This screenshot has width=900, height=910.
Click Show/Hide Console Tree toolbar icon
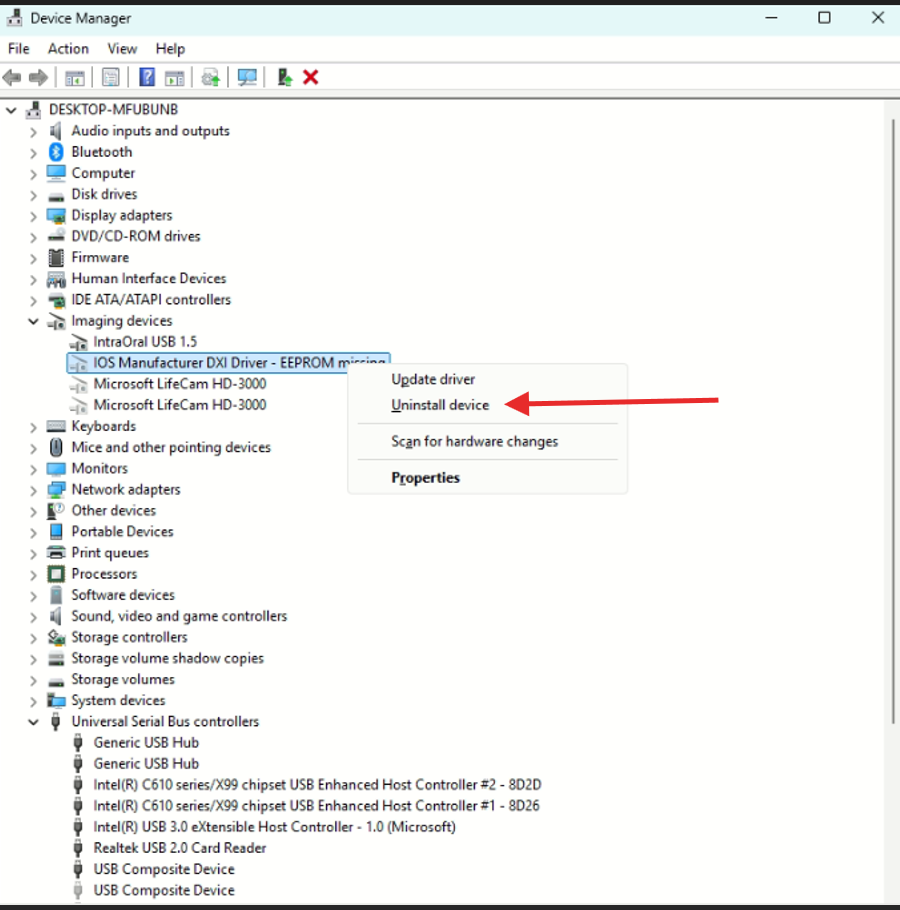(x=75, y=77)
